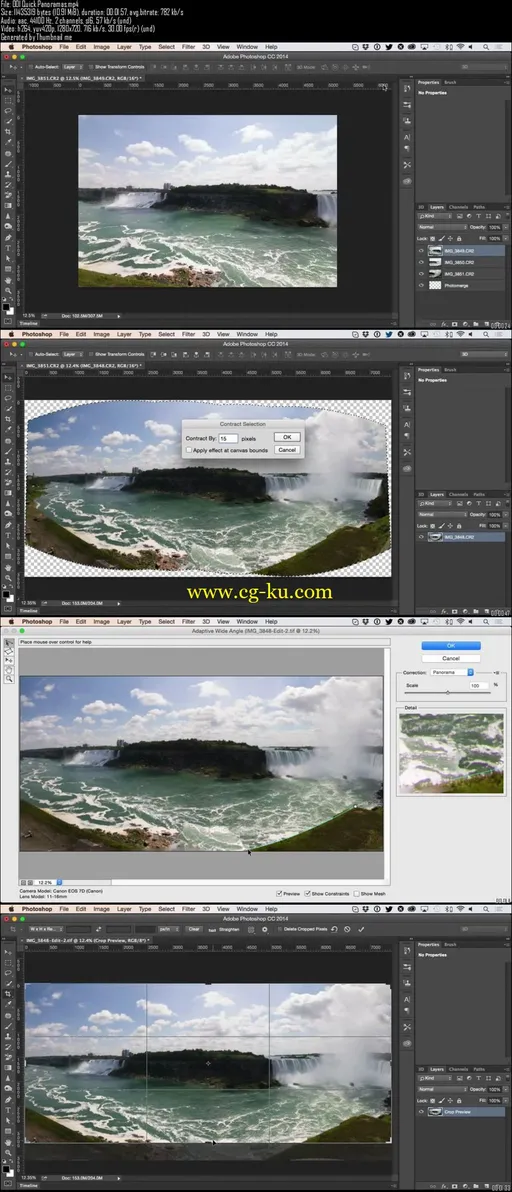Select the Photomerge layer in Layers panel
512x1192 pixels.
460,285
